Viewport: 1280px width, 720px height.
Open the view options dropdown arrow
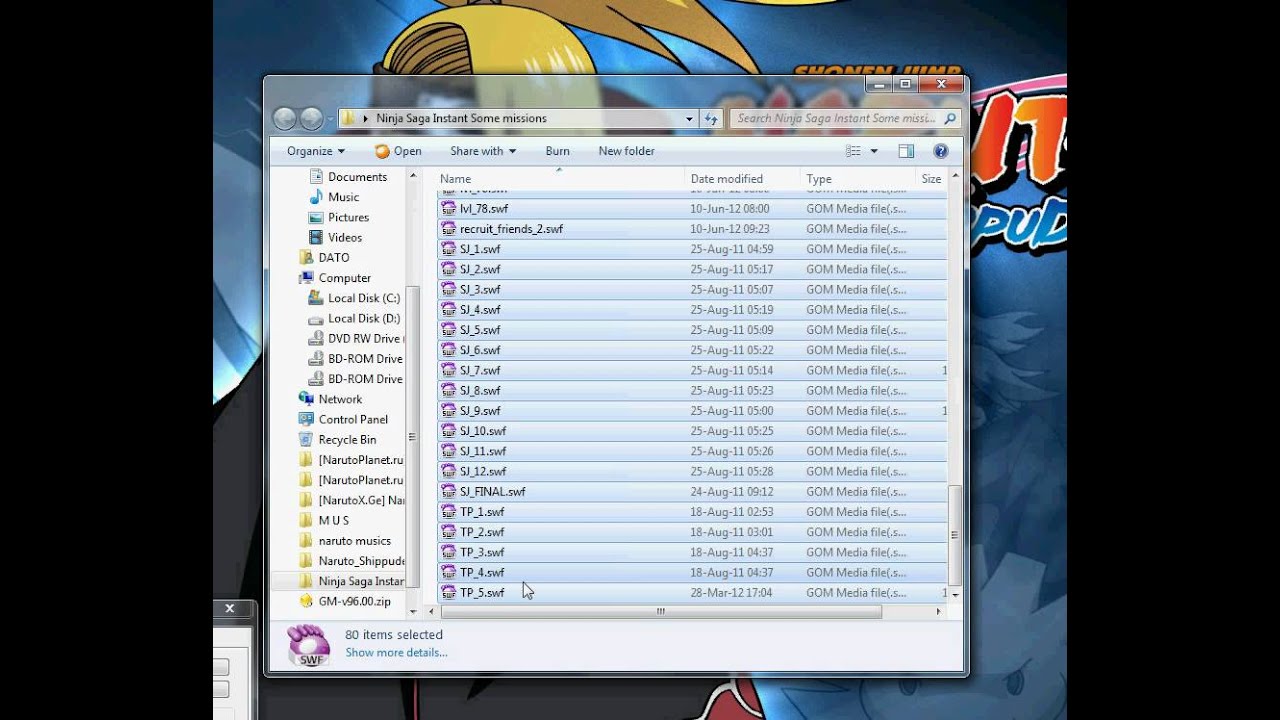[874, 151]
